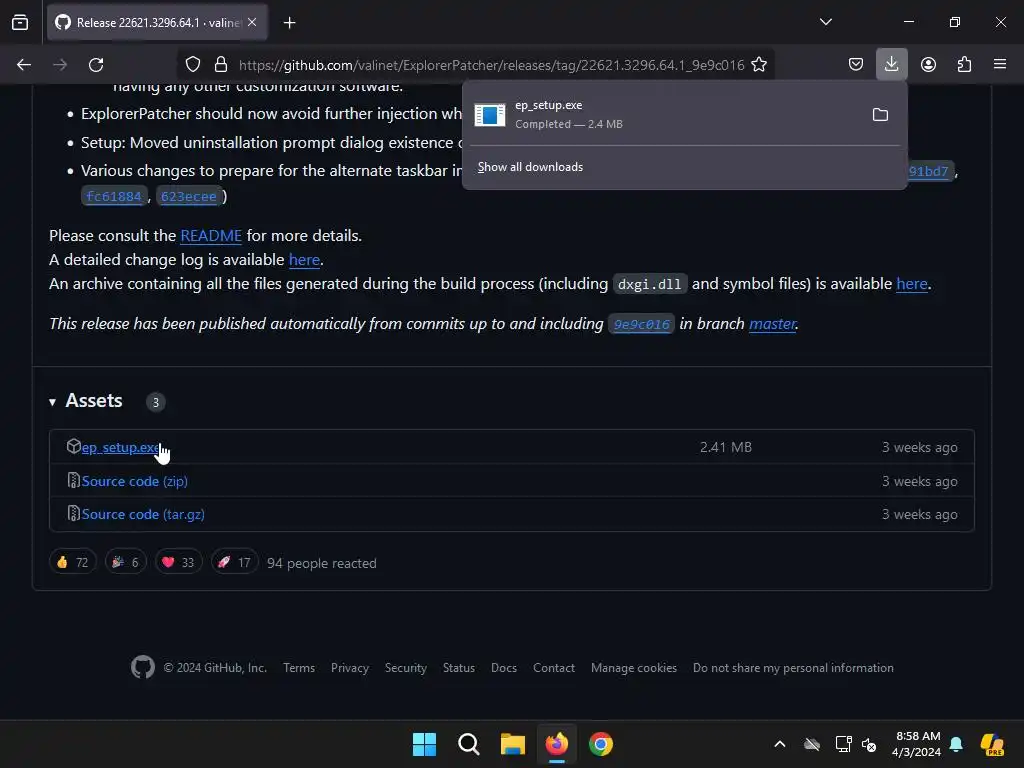Select Show all downloads

click(x=530, y=167)
